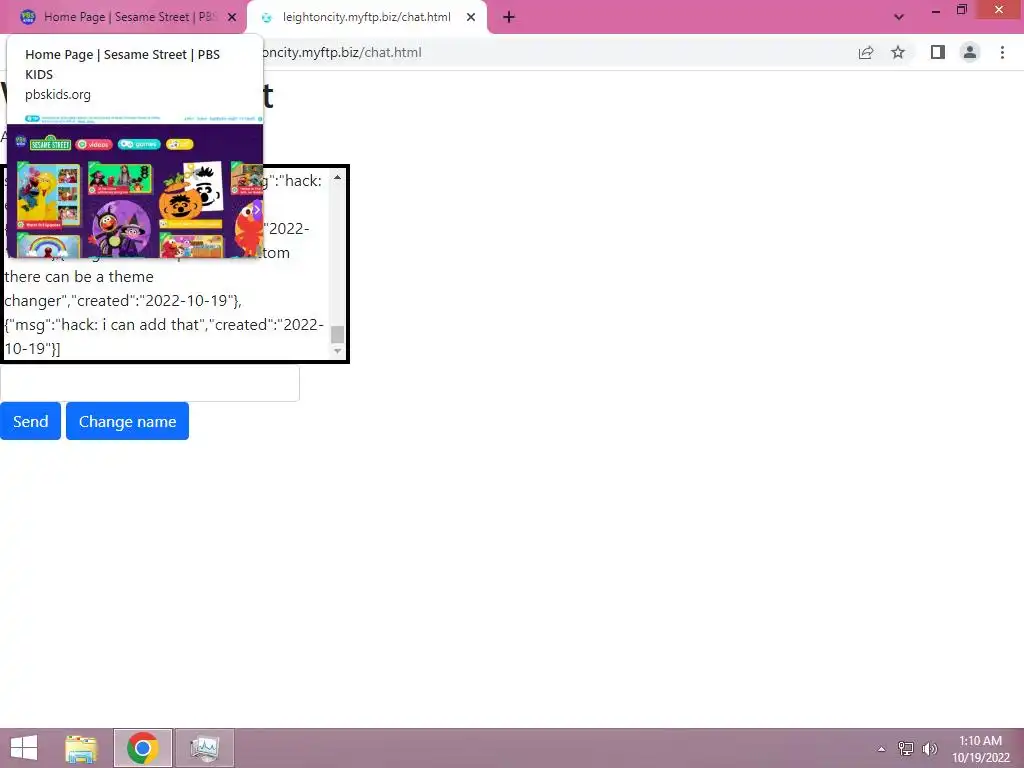
Task: Select the leightoncity chat.html tab
Action: click(366, 17)
